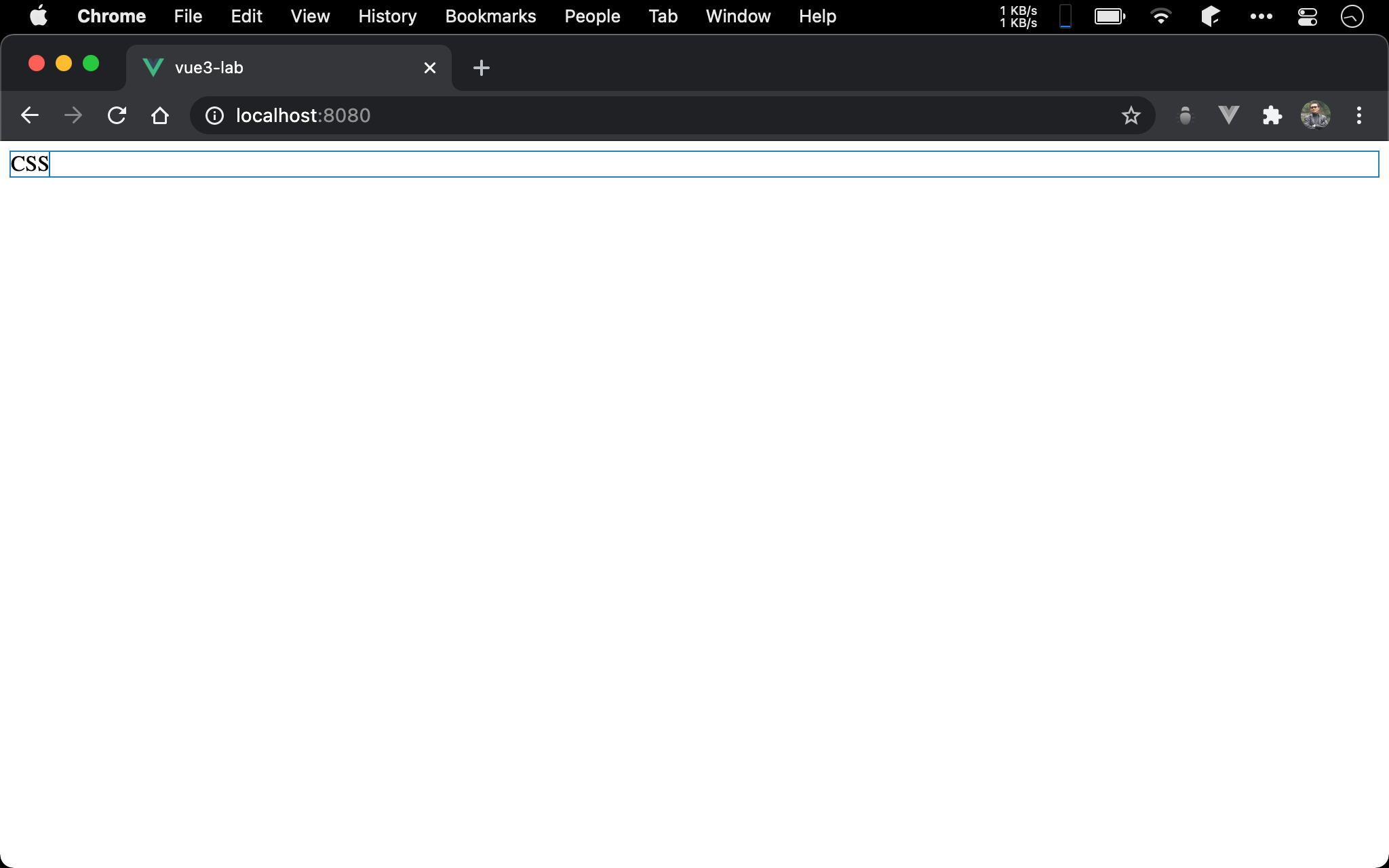
Task: Click the localhost:8080 address bar
Action: [x=610, y=115]
